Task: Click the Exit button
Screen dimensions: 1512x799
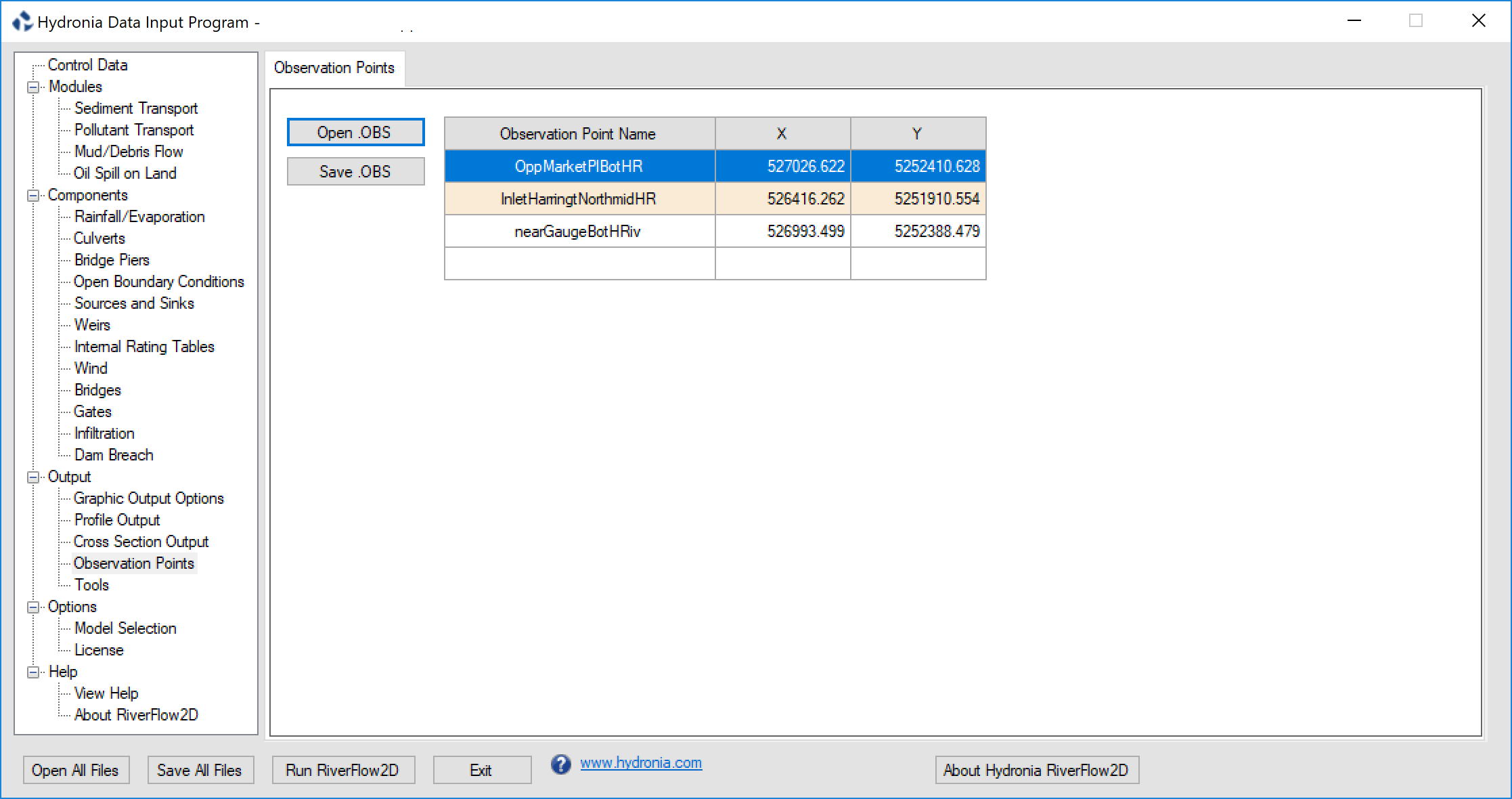Action: tap(482, 770)
